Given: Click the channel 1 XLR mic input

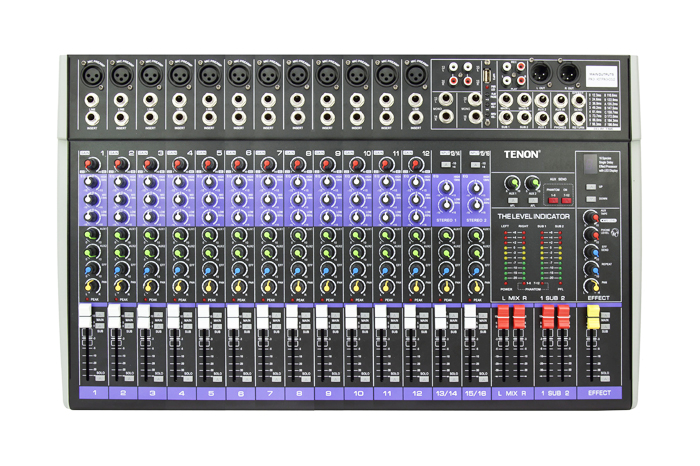Looking at the screenshot, I should [x=91, y=74].
